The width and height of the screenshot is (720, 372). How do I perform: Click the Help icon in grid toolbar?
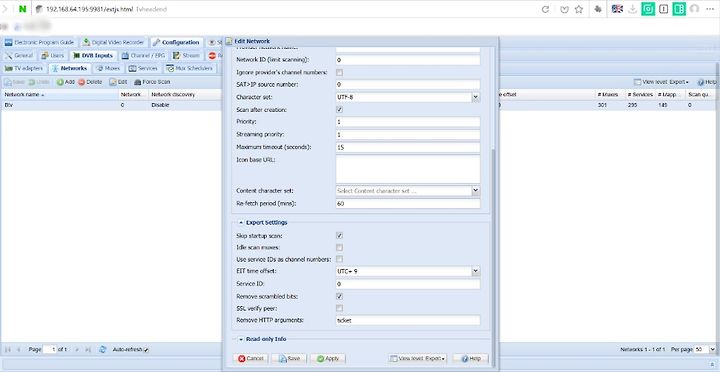(701, 82)
